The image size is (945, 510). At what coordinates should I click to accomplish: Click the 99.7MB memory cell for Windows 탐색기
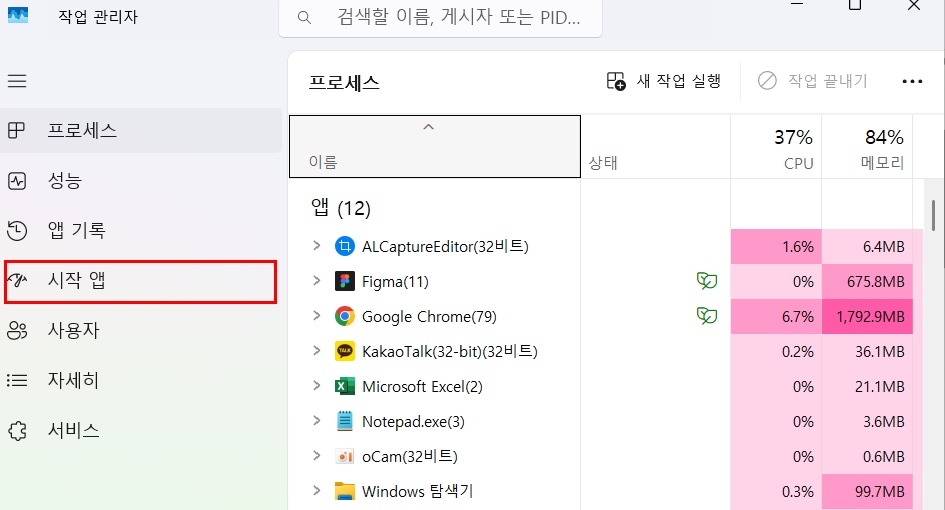pos(867,491)
